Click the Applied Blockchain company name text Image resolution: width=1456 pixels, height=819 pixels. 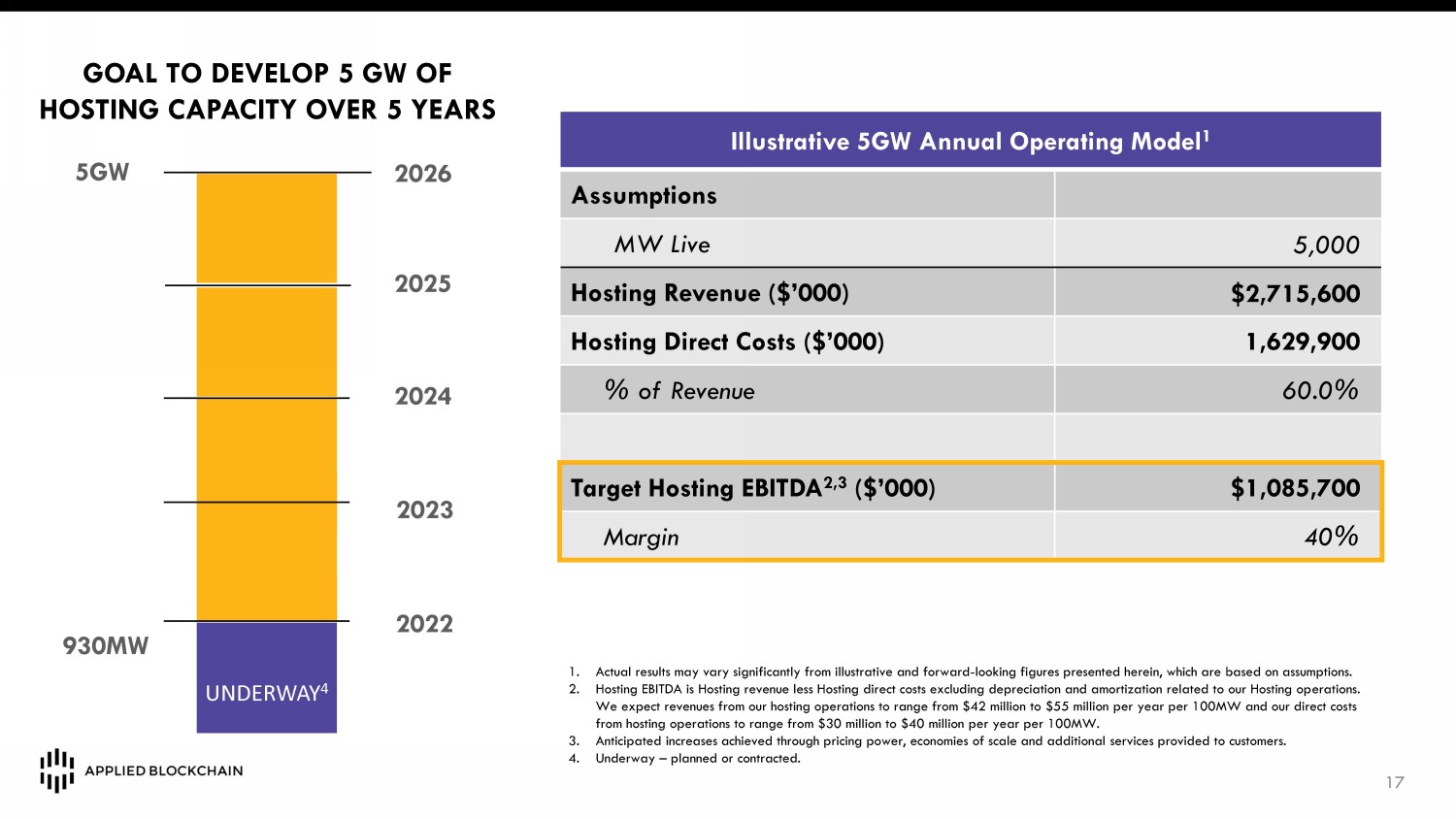click(164, 770)
